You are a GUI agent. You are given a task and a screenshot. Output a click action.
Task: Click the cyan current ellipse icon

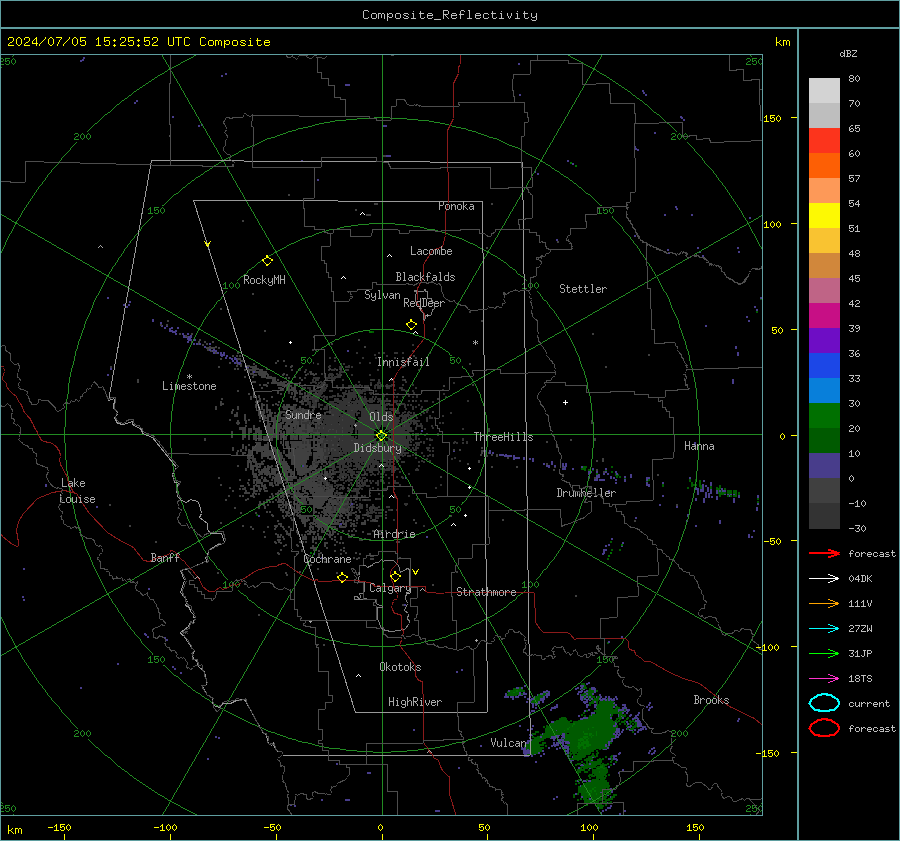tap(824, 703)
